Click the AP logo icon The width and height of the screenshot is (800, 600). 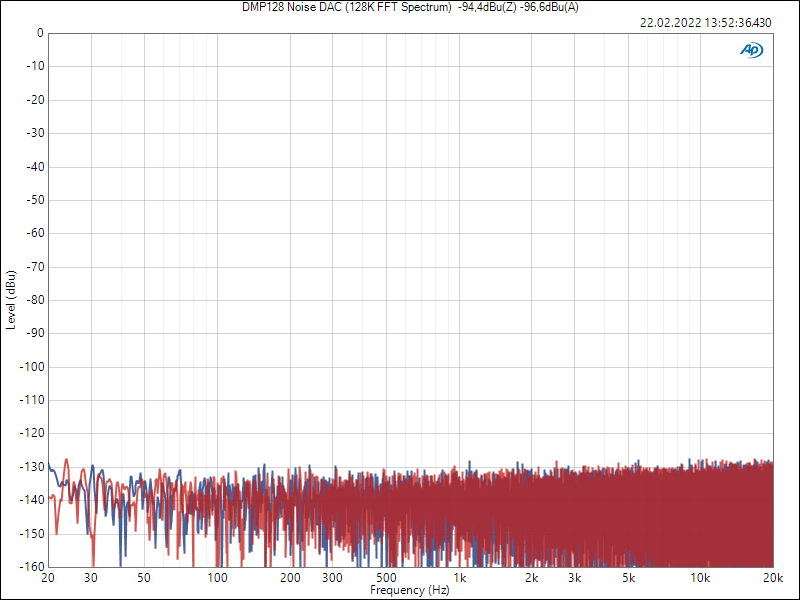coord(752,50)
